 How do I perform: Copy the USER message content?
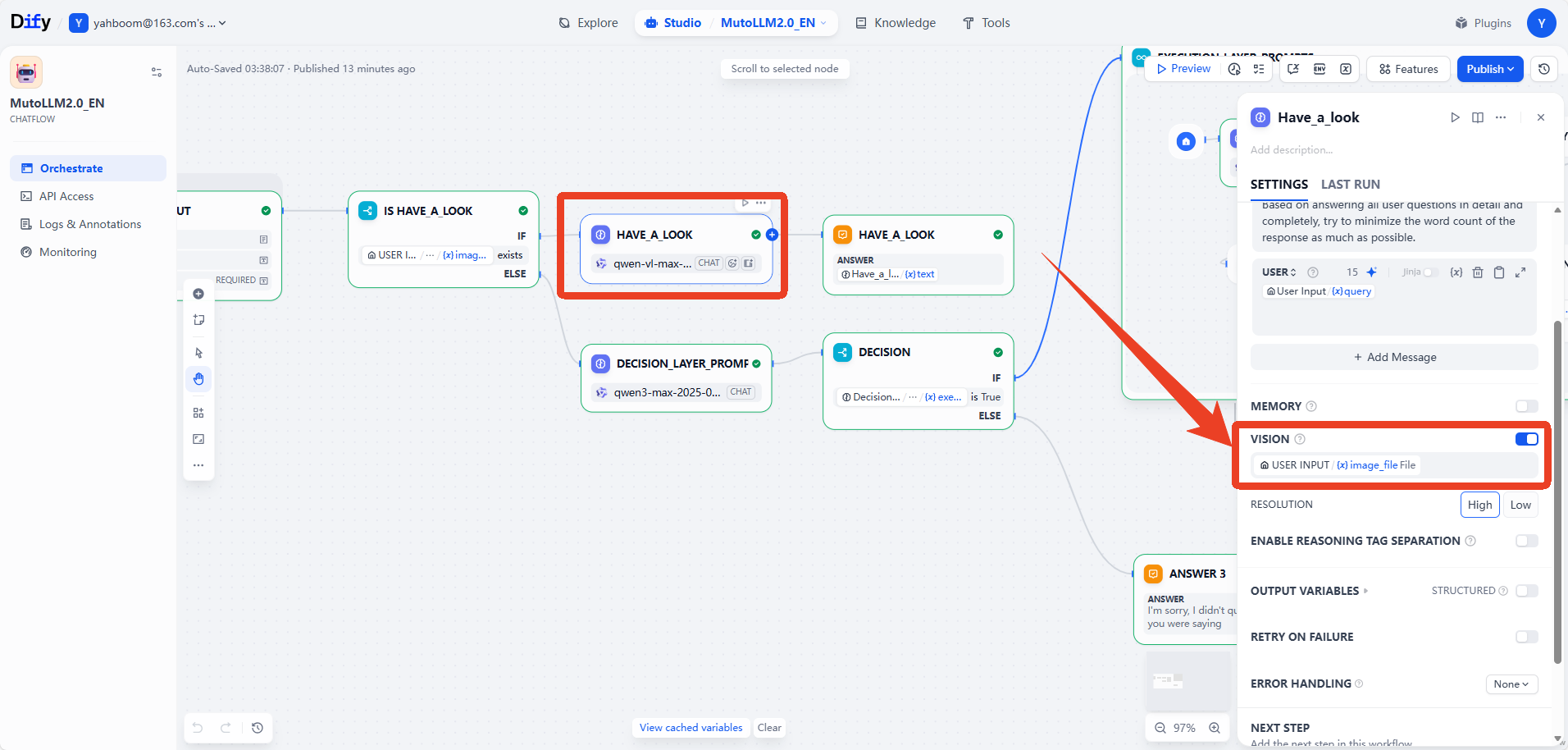coord(1499,272)
